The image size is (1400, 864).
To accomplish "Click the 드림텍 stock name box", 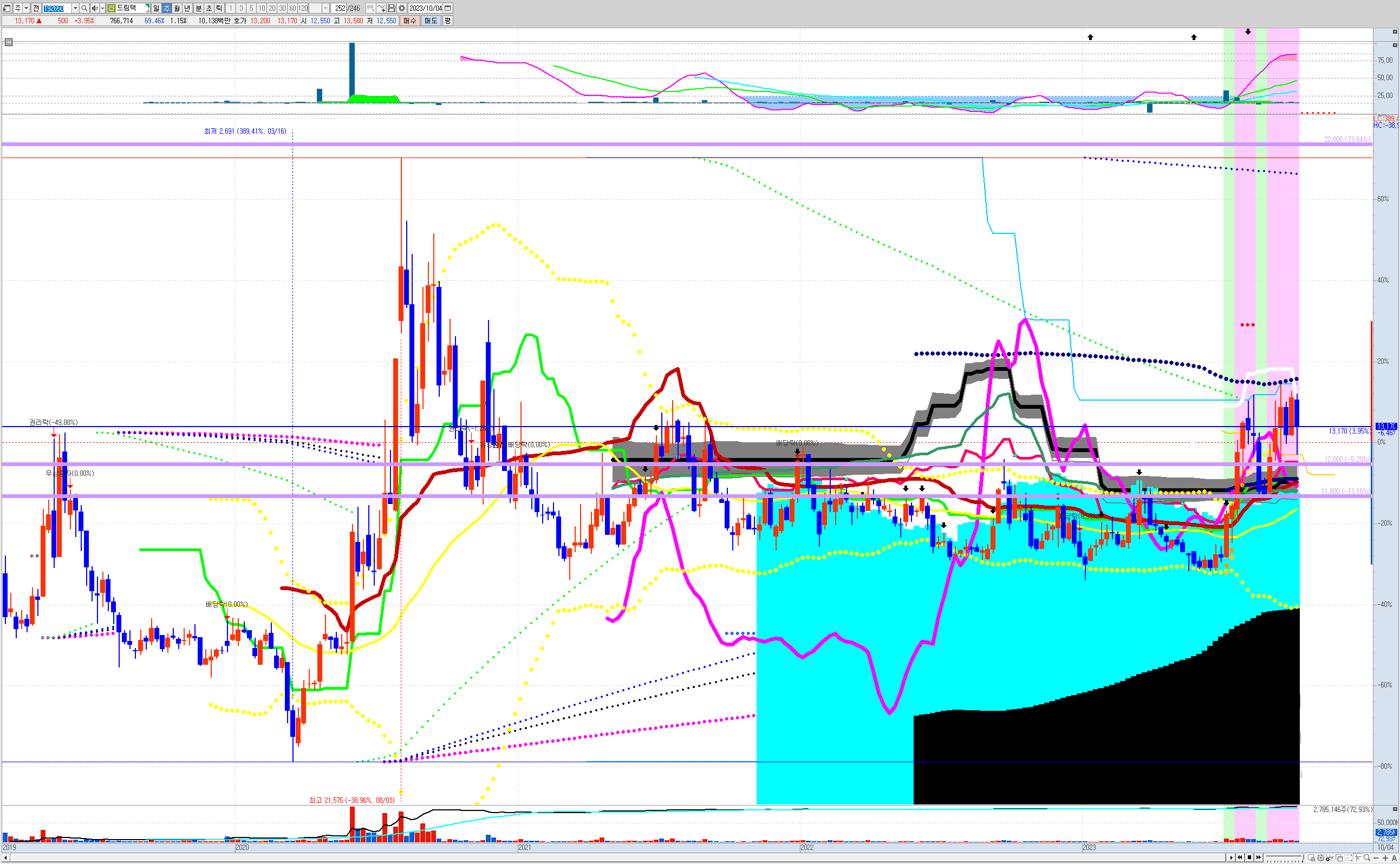I will pyautogui.click(x=128, y=8).
